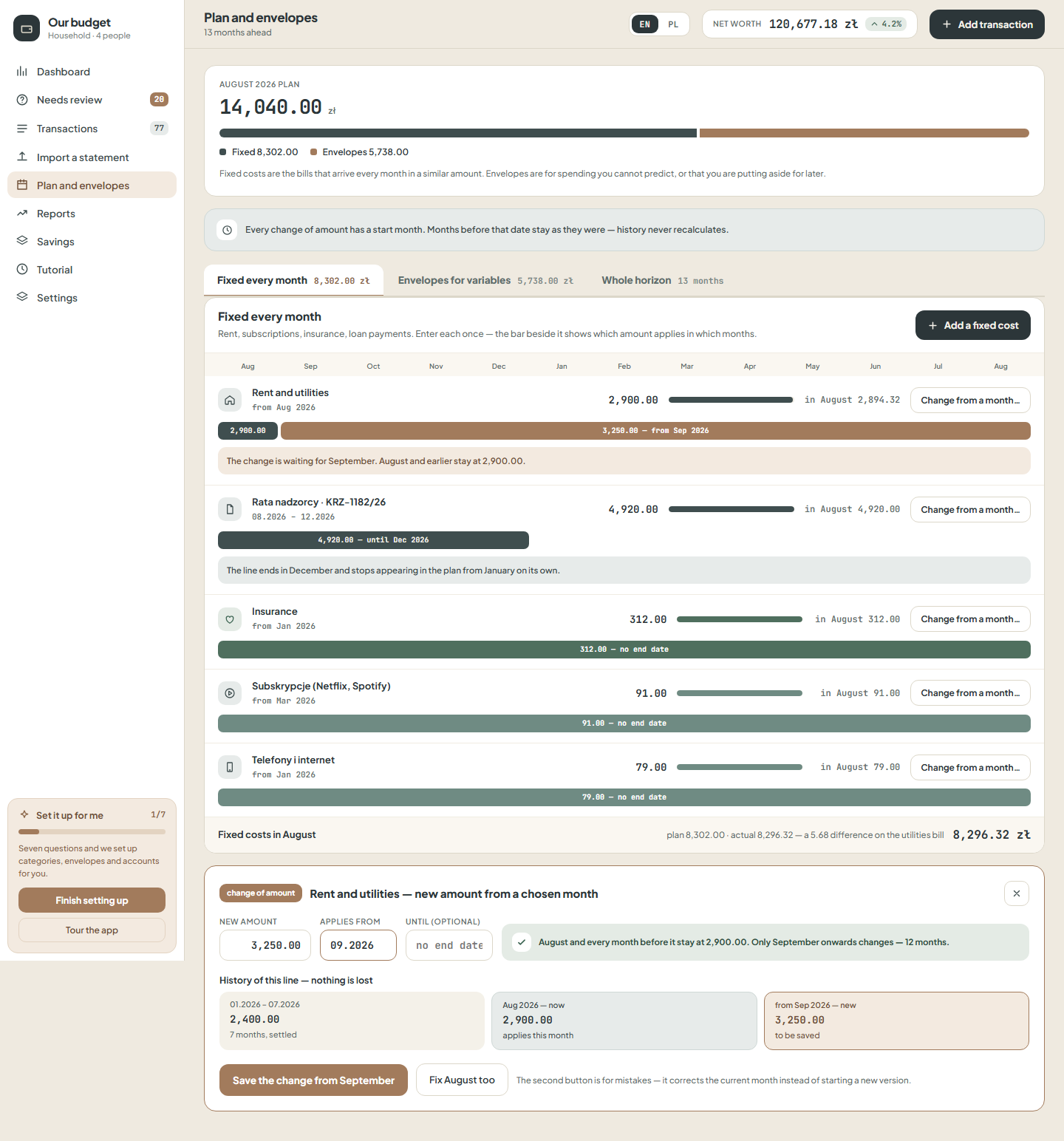The image size is (1064, 1141).
Task: Open Change from a month for Telefony i internet
Action: [x=970, y=767]
